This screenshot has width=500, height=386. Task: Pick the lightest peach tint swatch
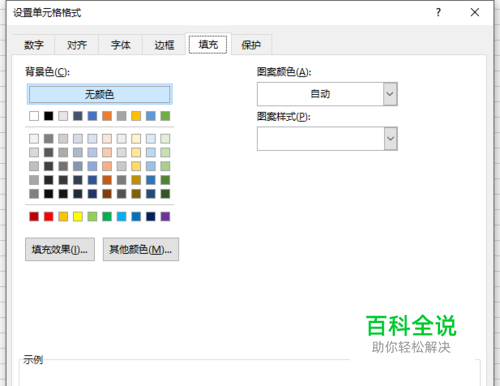[107, 139]
